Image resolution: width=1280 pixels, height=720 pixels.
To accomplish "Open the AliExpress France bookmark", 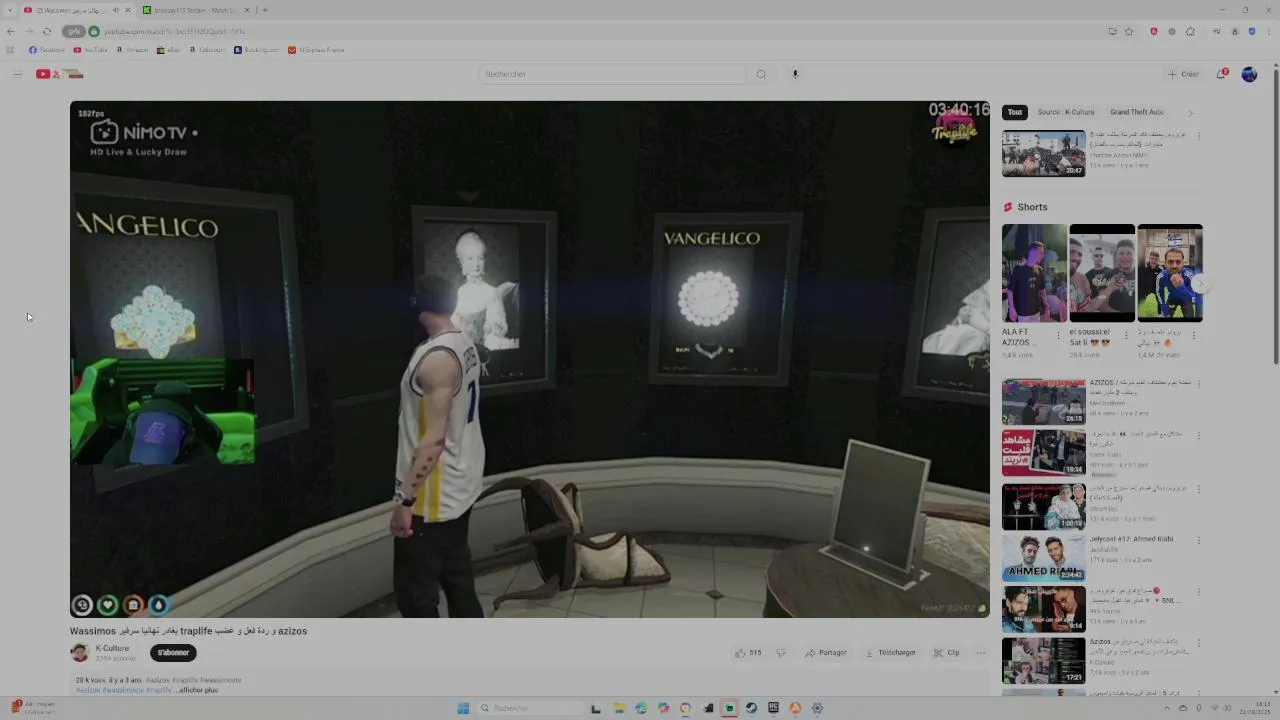I will (316, 50).
